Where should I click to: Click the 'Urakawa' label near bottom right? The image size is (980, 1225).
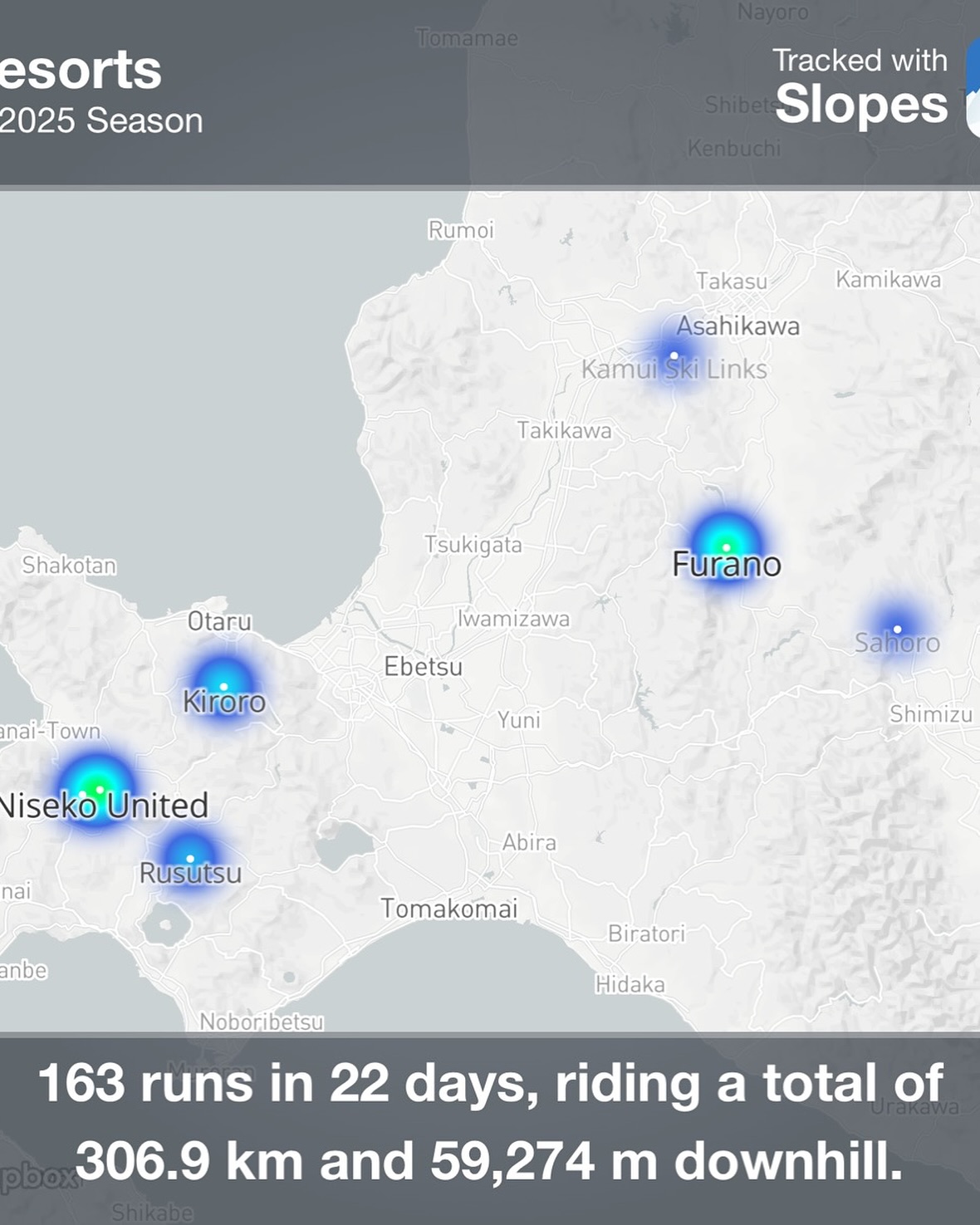pos(914,1106)
